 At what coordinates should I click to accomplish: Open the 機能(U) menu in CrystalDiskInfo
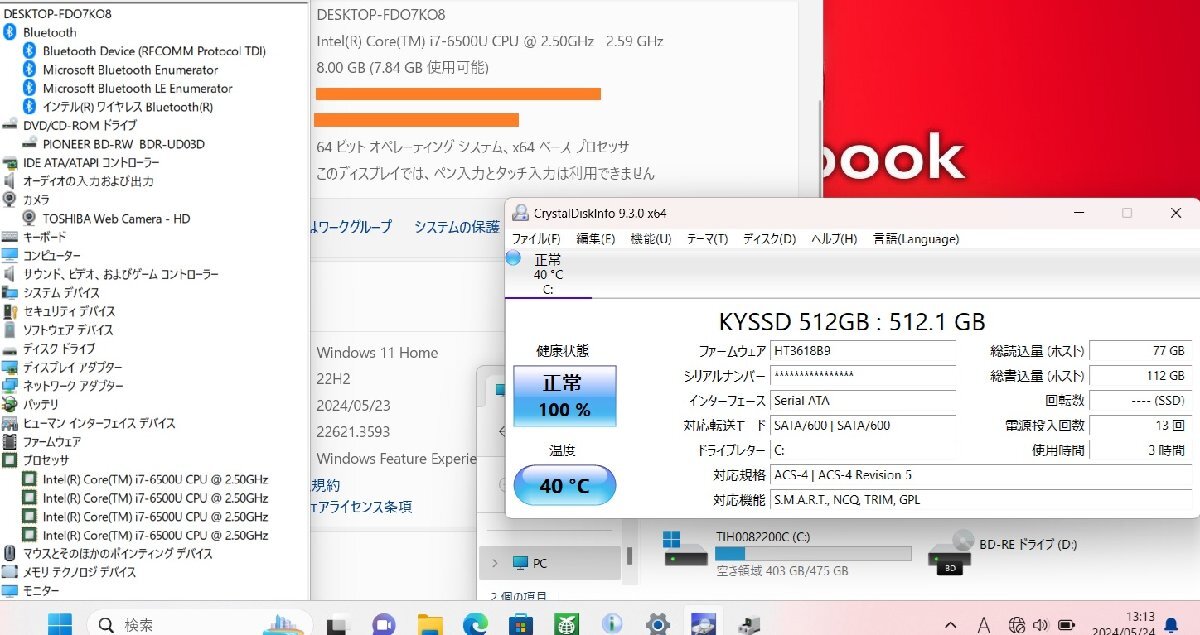[651, 239]
